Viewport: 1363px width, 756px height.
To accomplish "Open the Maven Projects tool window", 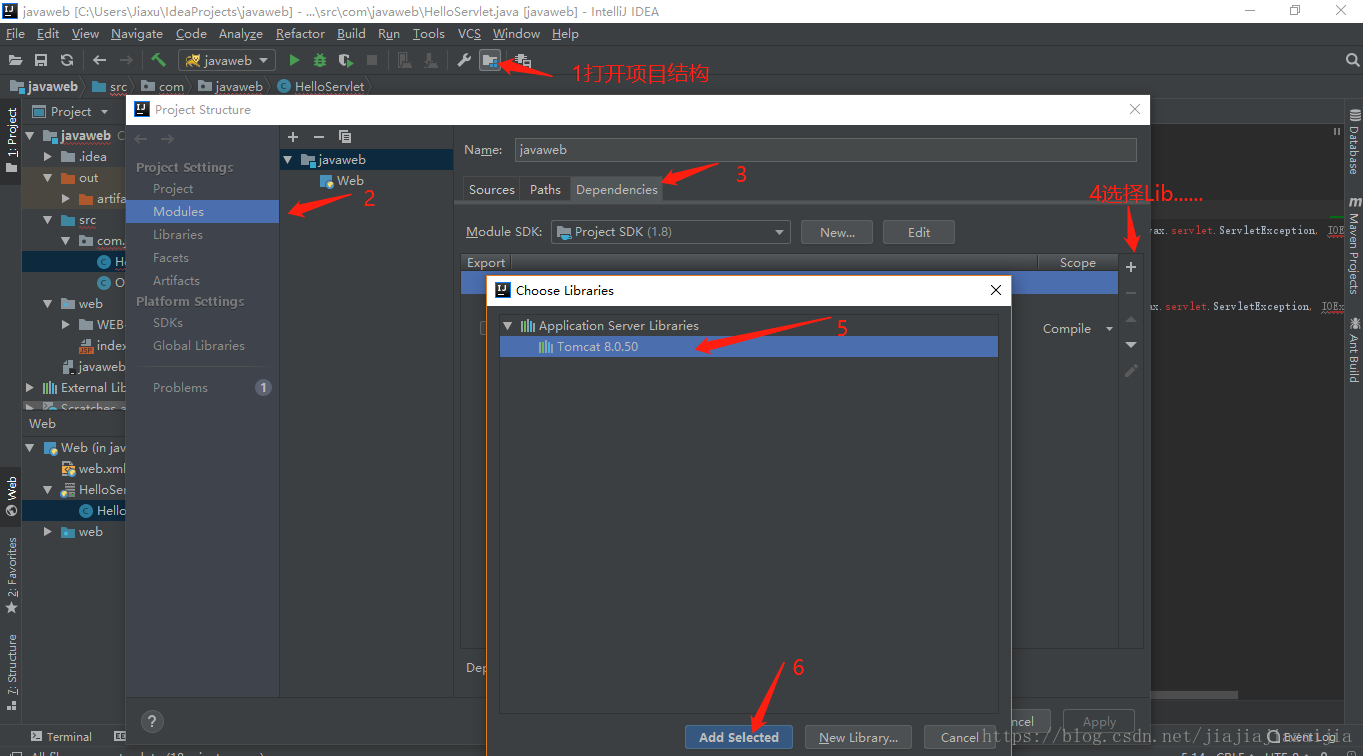I will [1354, 245].
